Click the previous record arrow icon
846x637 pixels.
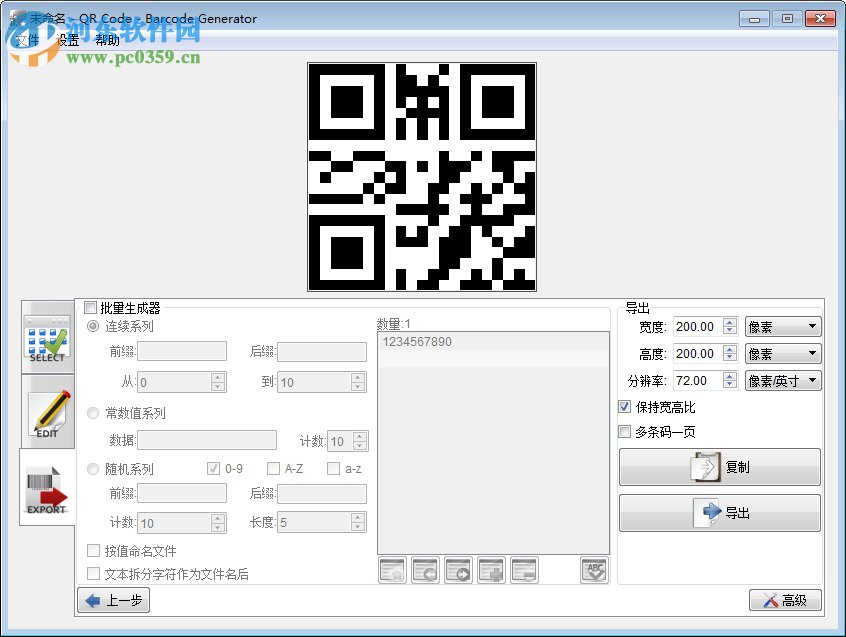424,570
